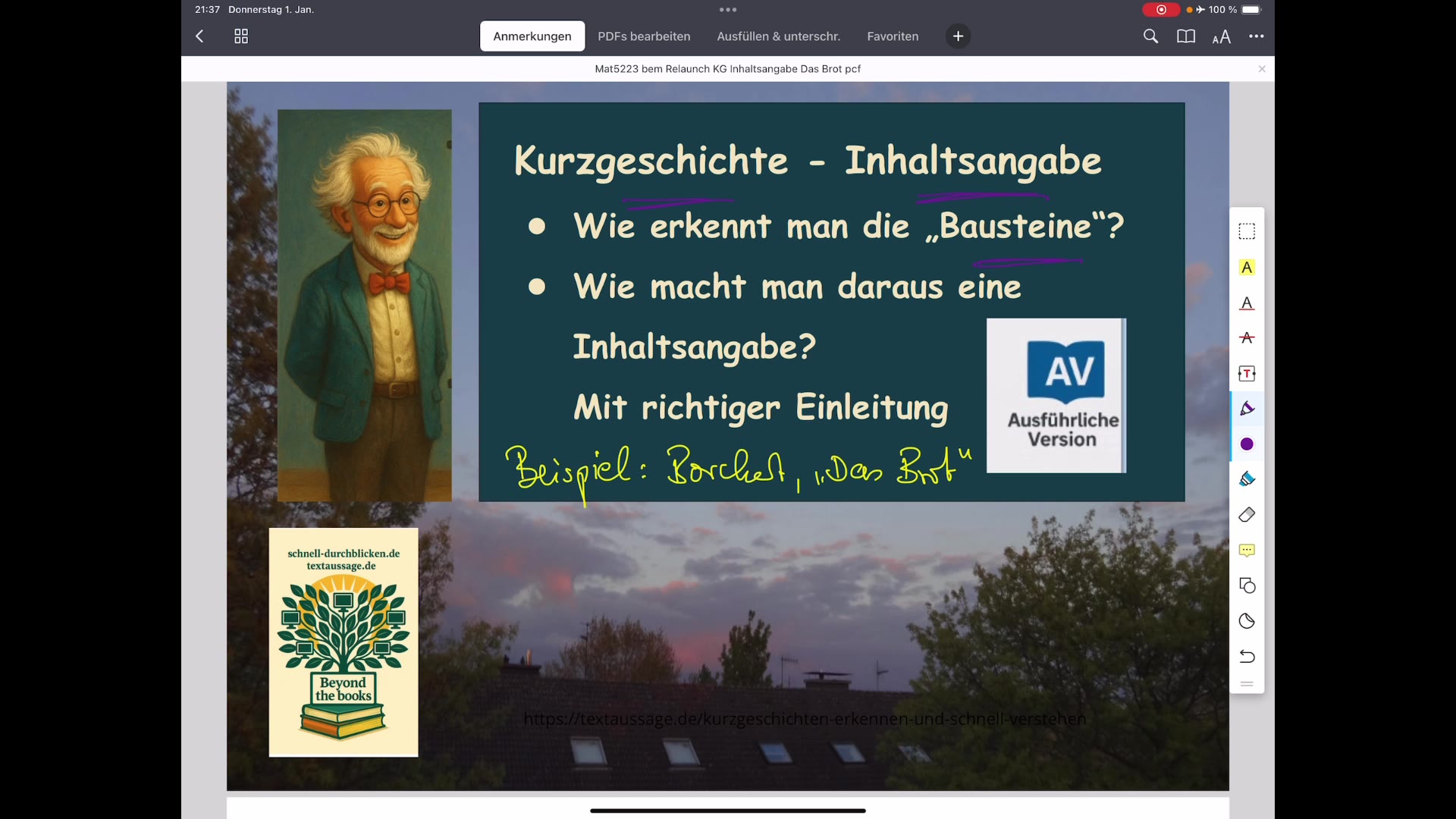The height and width of the screenshot is (819, 1456).
Task: Open search within the document
Action: tap(1151, 36)
